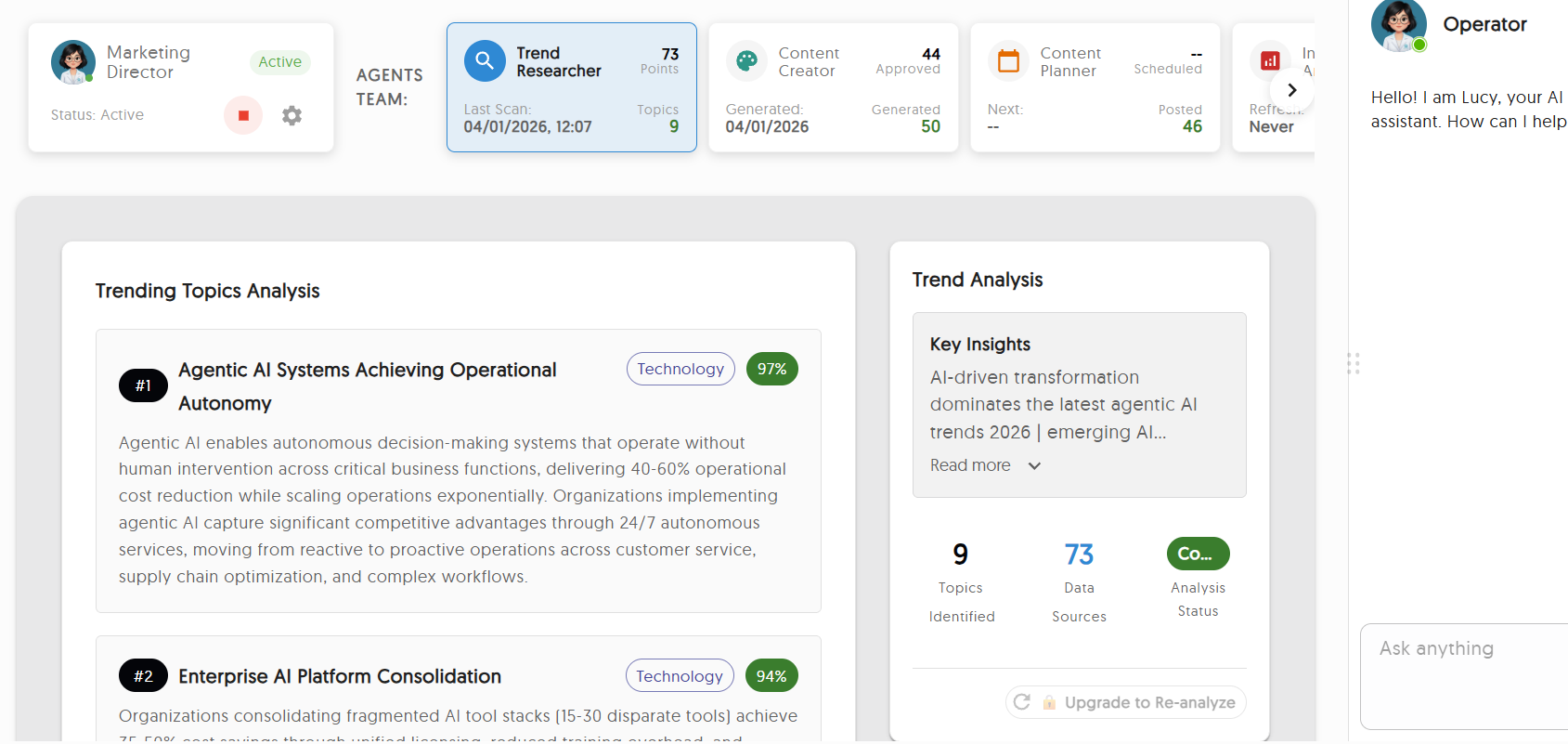Click the Marketing Director avatar
1568x744 pixels.
pos(73,61)
